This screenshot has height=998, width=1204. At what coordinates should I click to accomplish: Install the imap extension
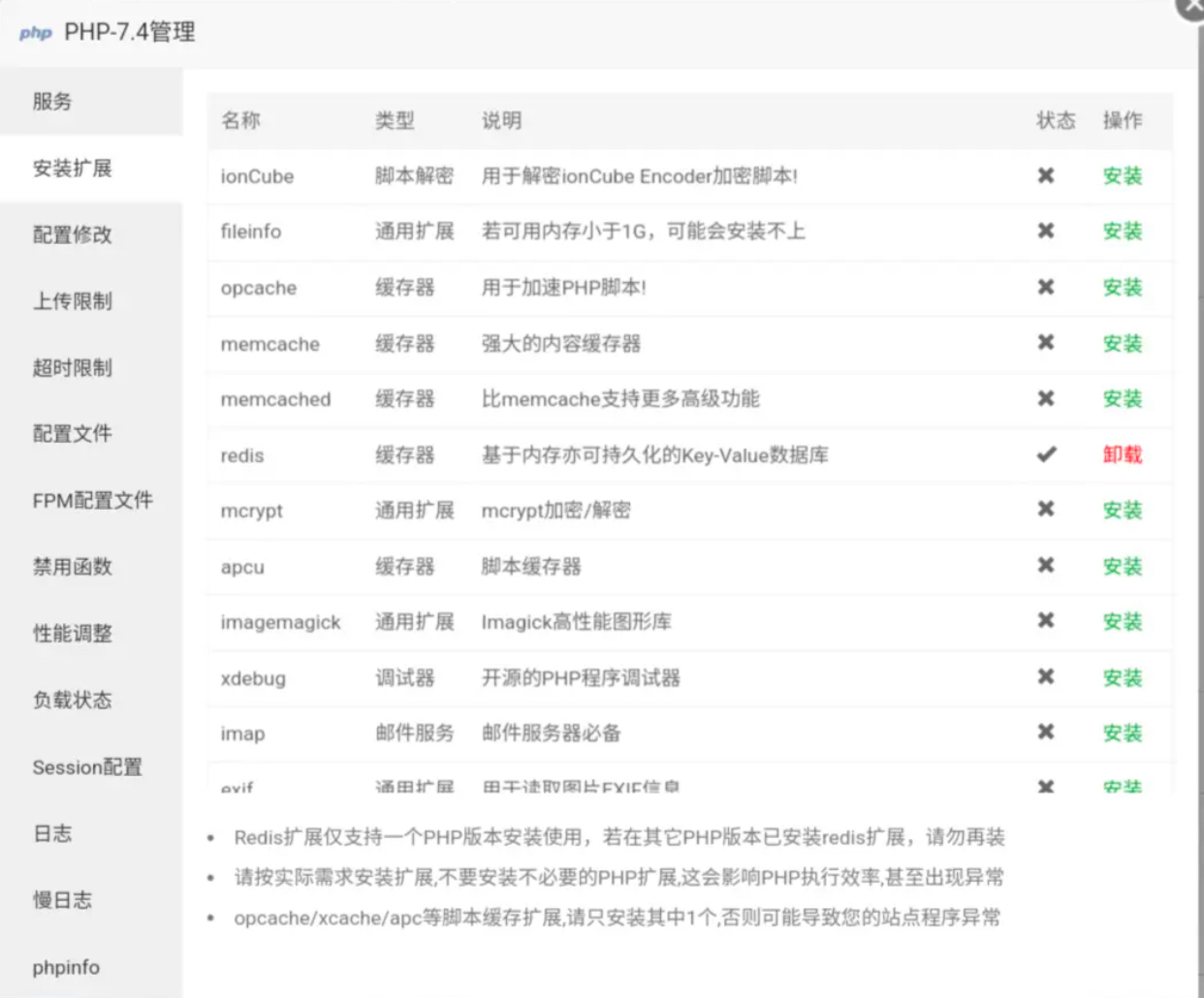[x=1123, y=733]
